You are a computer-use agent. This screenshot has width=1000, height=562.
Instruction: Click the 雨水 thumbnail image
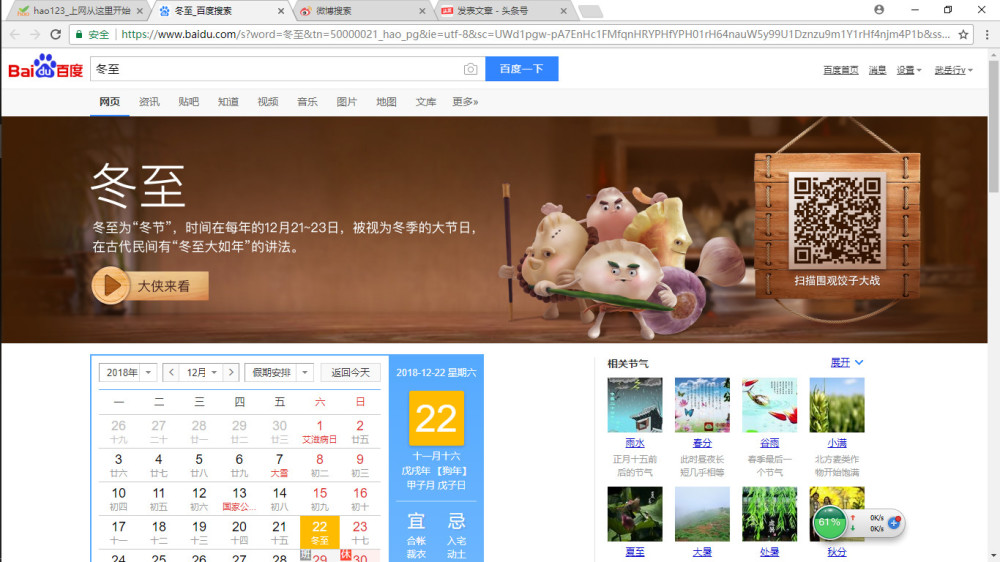click(635, 405)
